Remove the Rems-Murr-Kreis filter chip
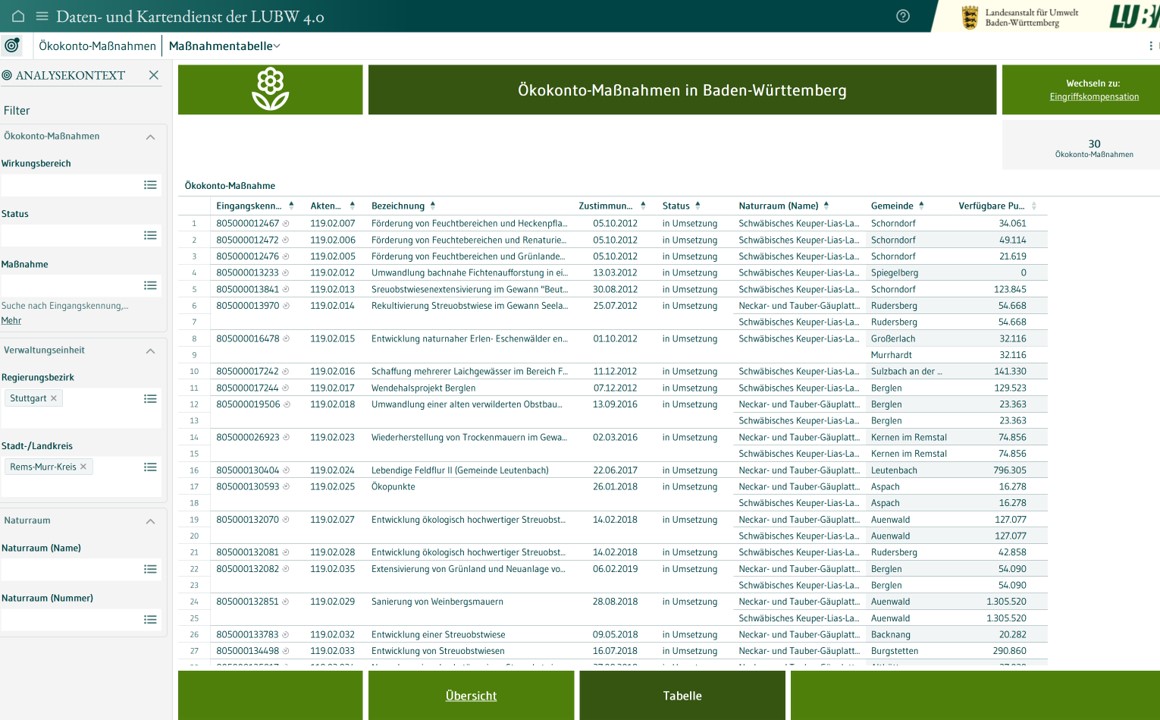 [83, 467]
